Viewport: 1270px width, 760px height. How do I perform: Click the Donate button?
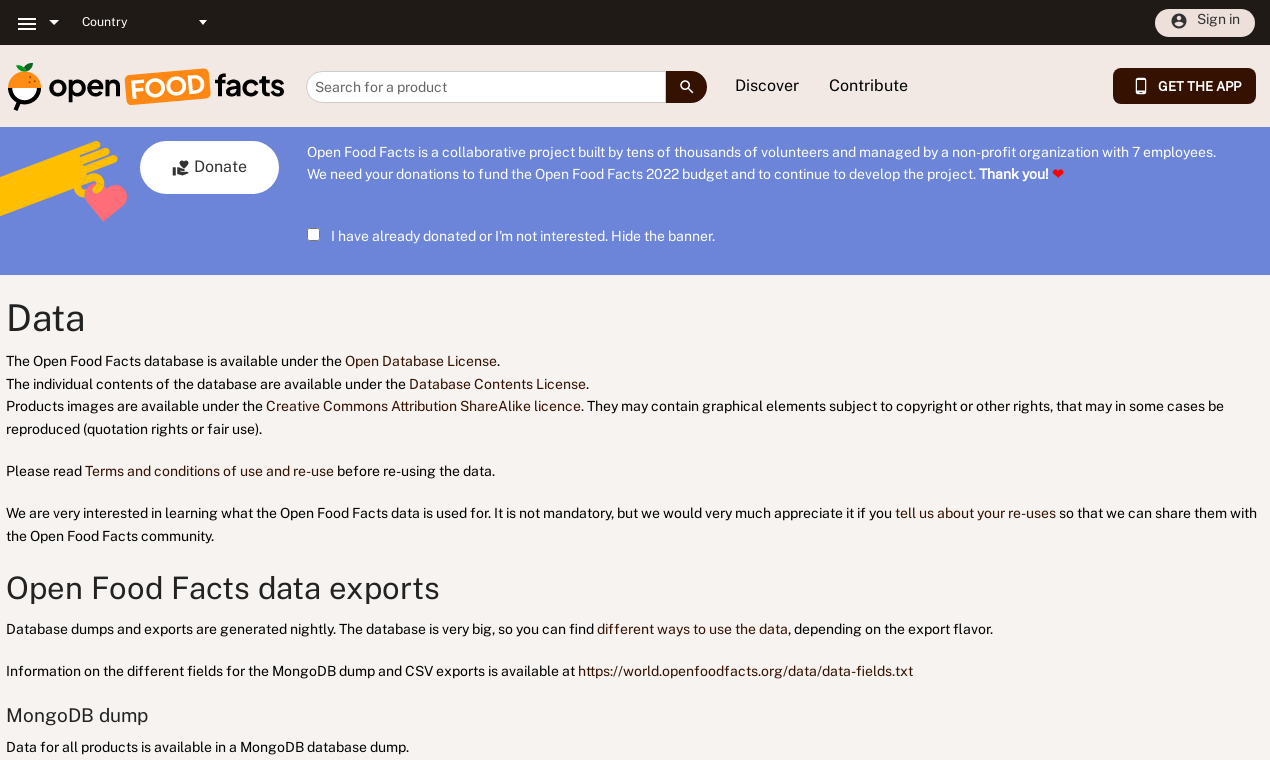coord(209,166)
